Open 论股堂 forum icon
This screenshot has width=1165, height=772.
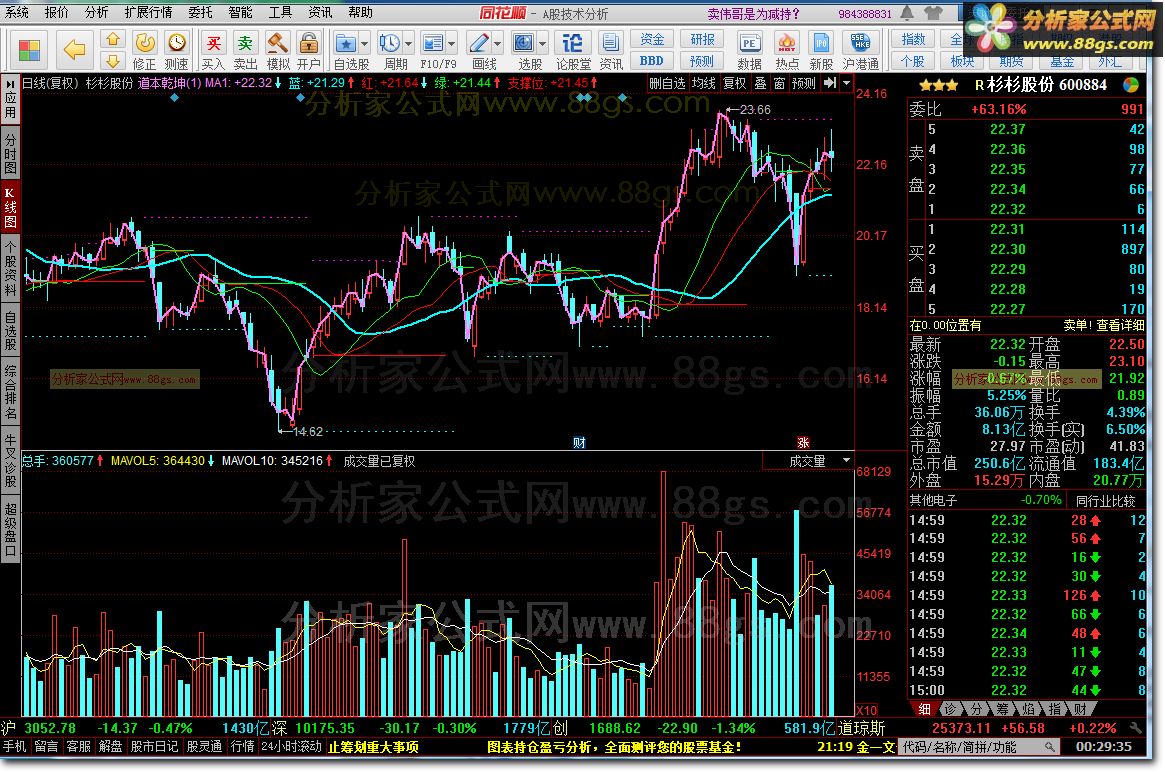pyautogui.click(x=572, y=43)
